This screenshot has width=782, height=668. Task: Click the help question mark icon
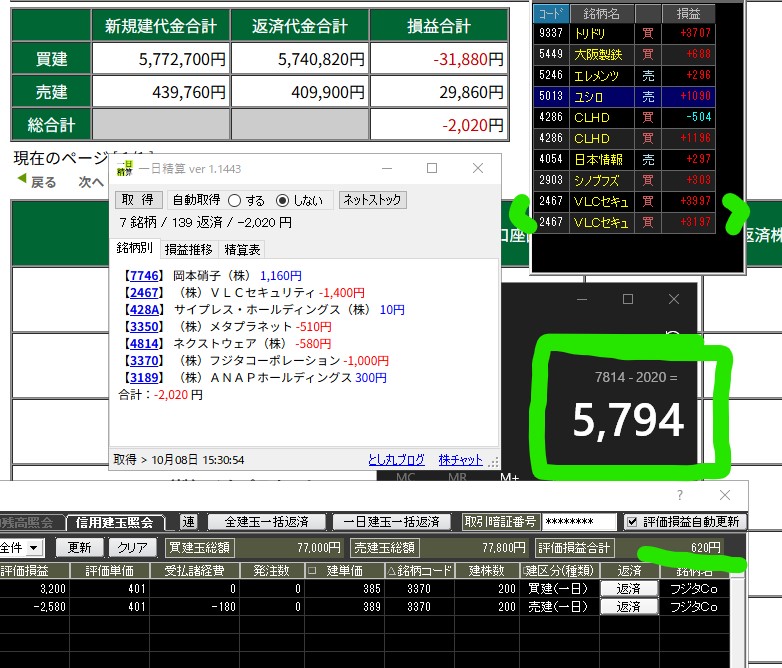click(680, 495)
